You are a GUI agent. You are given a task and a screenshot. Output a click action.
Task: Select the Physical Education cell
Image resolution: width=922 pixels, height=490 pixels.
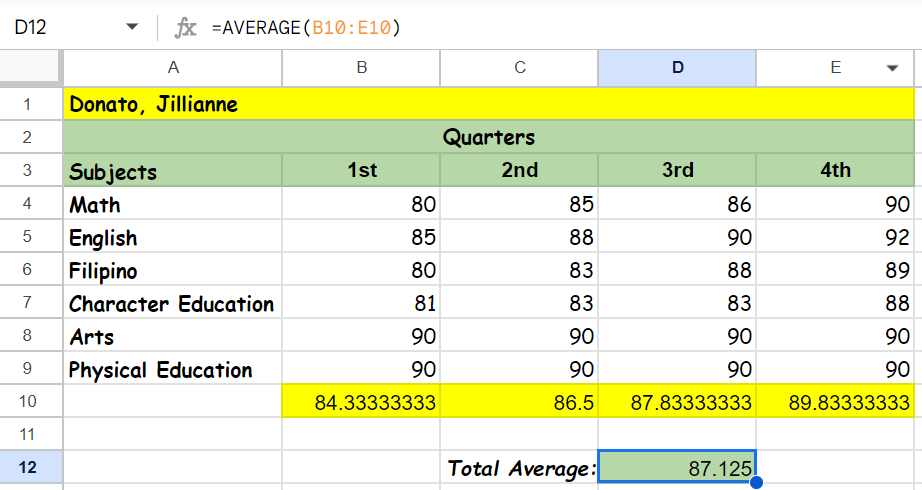tap(172, 368)
